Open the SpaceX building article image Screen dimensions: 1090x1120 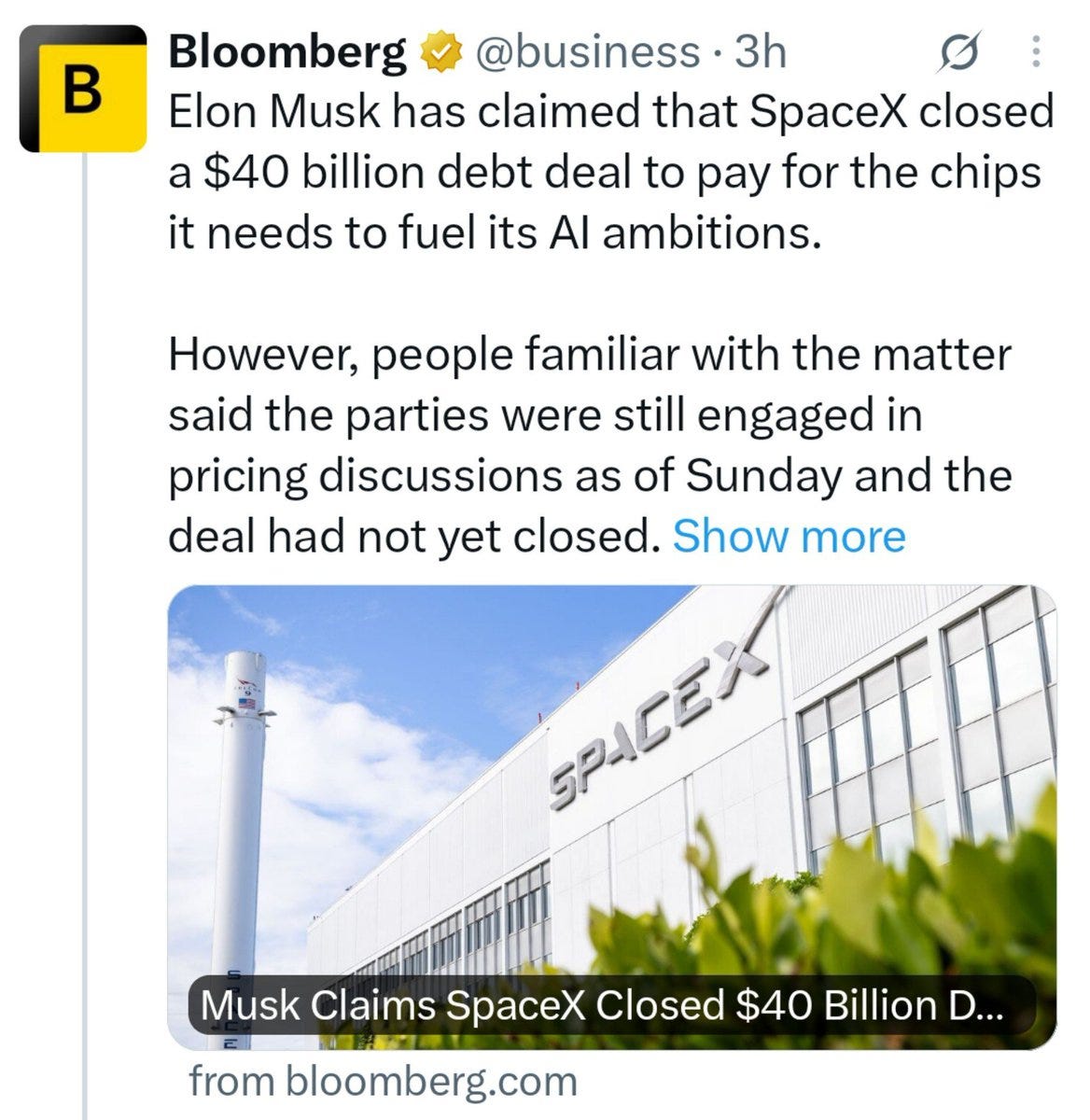(x=612, y=817)
